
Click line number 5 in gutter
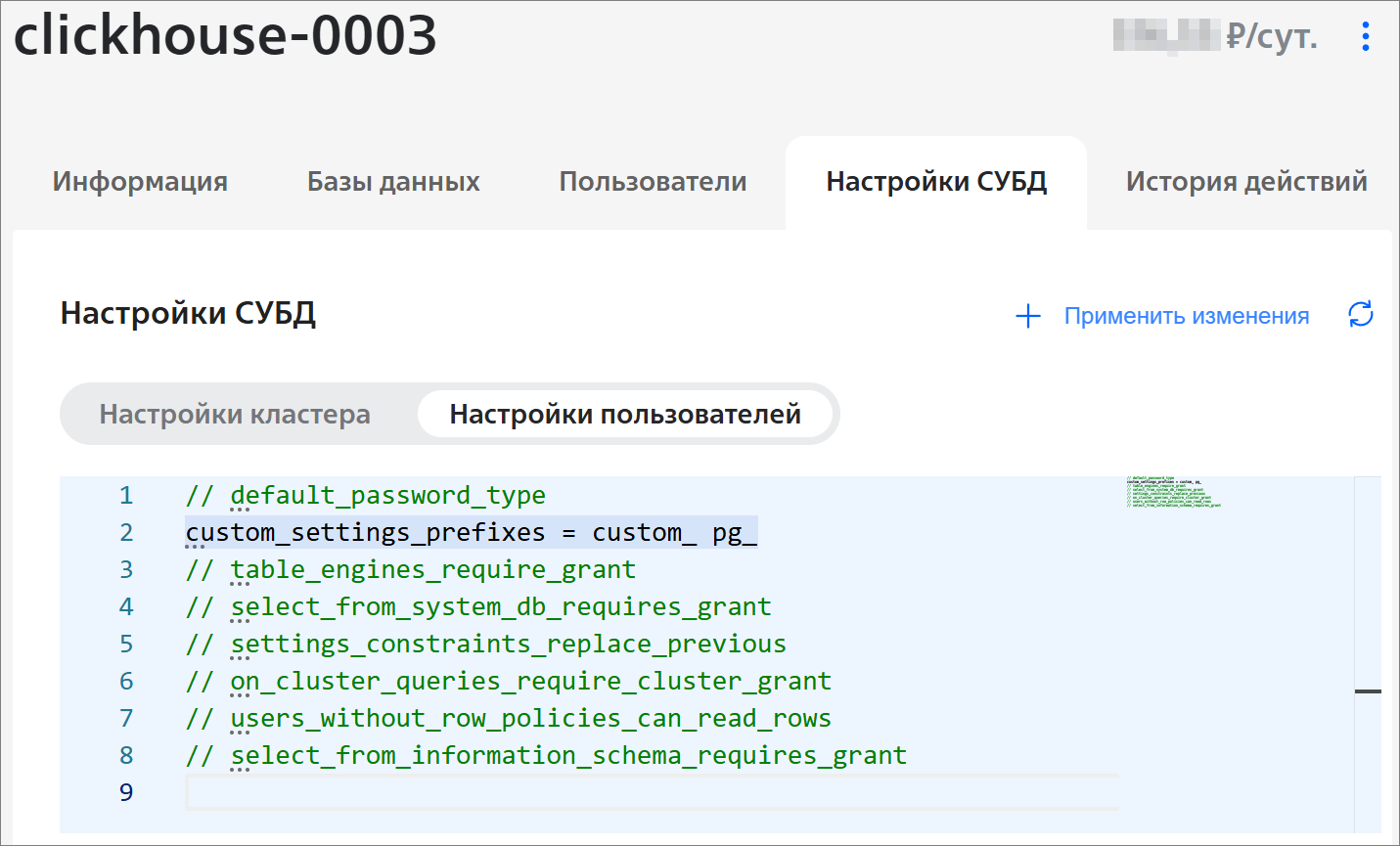coord(126,644)
